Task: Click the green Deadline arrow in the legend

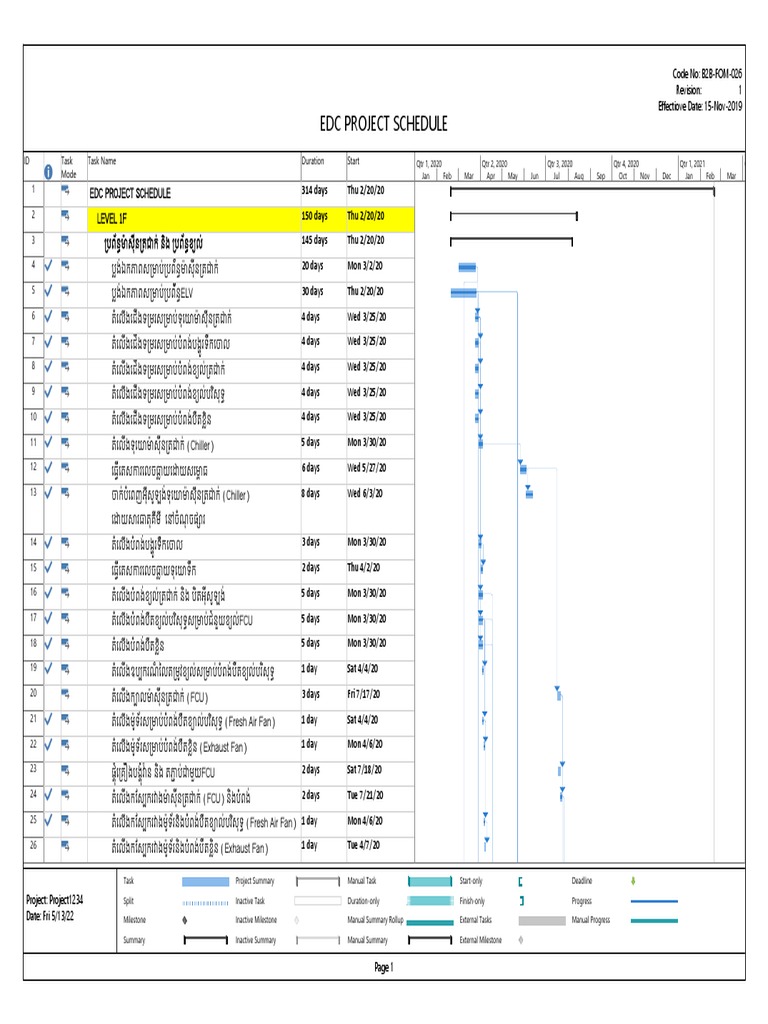Action: click(x=633, y=881)
